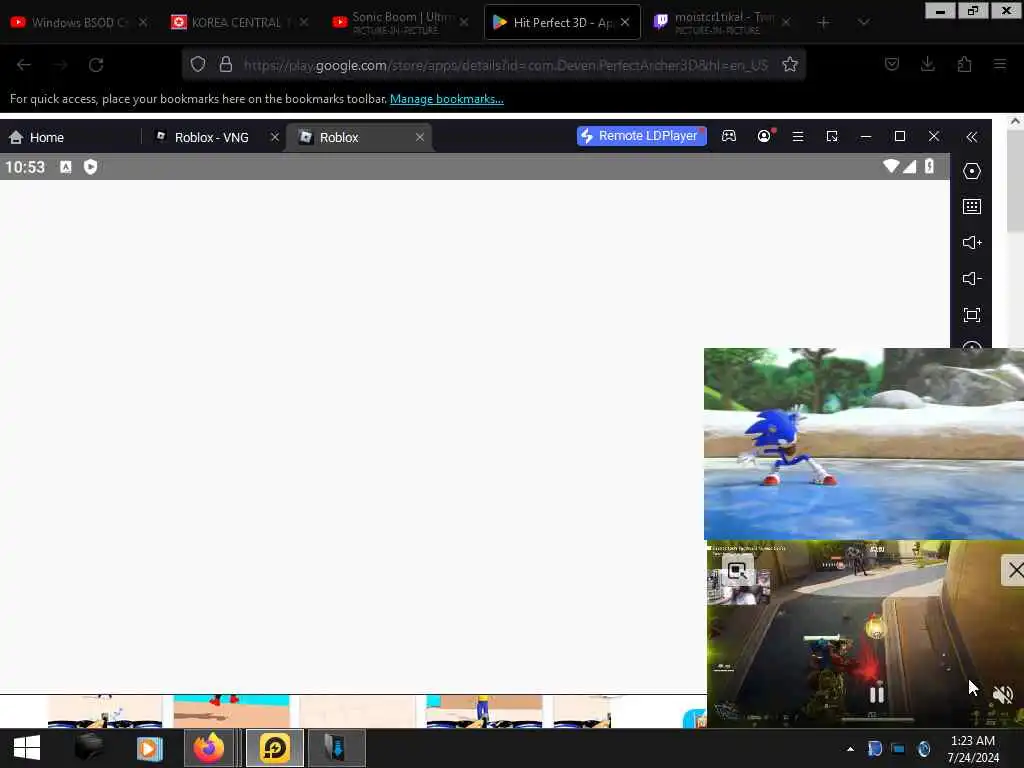The width and height of the screenshot is (1024, 768).
Task: Close the Roblox - VNG emulator tab
Action: (275, 137)
